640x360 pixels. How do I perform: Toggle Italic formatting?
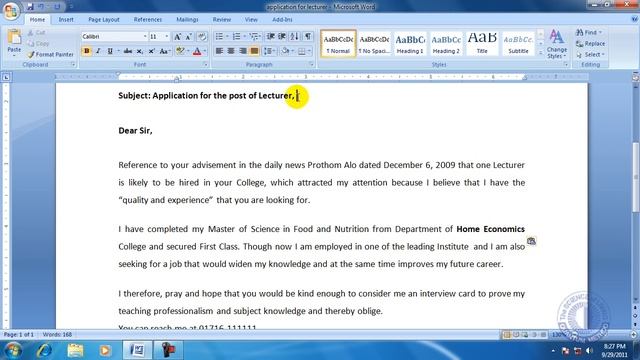[98, 51]
